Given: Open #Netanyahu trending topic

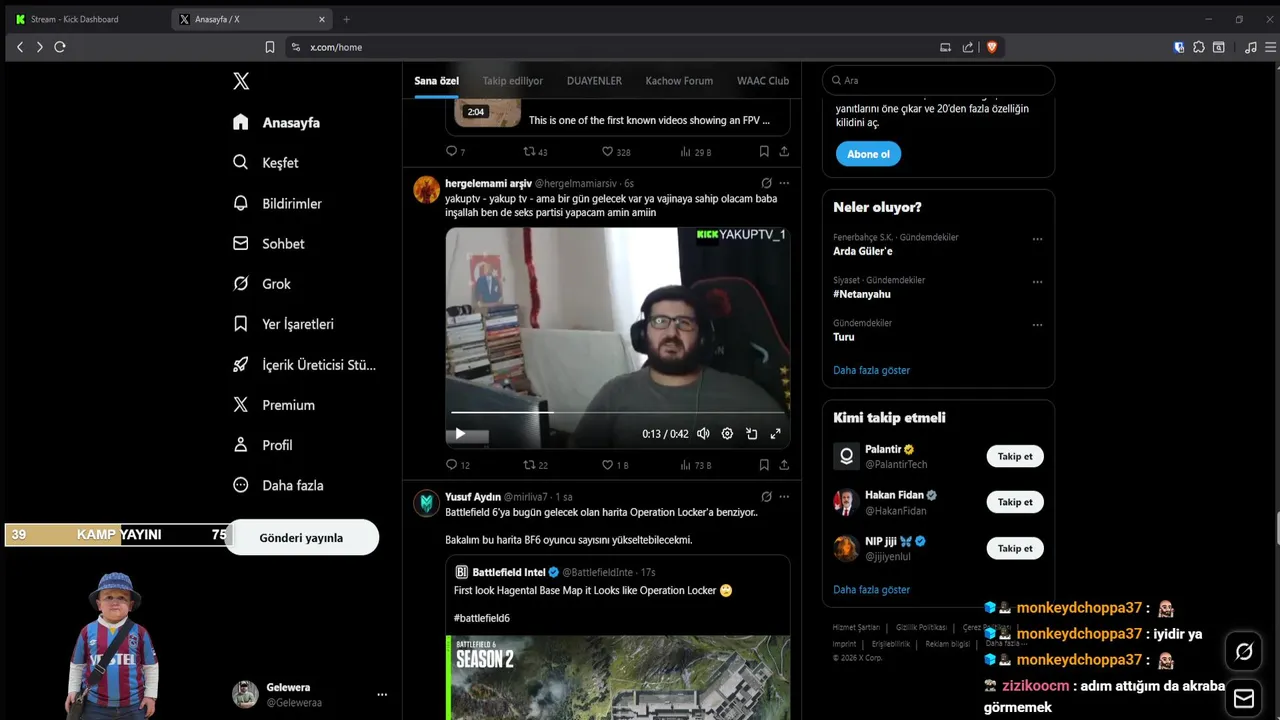Looking at the screenshot, I should tap(862, 294).
